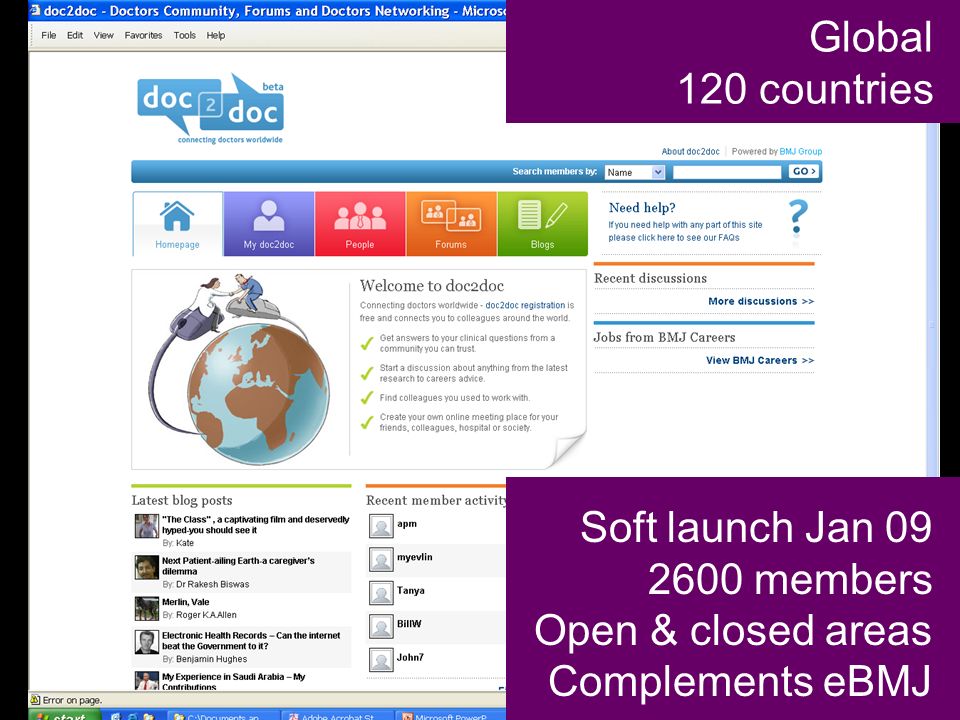Open "The Class" captivating film blog post
Screen dimensions: 960x720
255,525
